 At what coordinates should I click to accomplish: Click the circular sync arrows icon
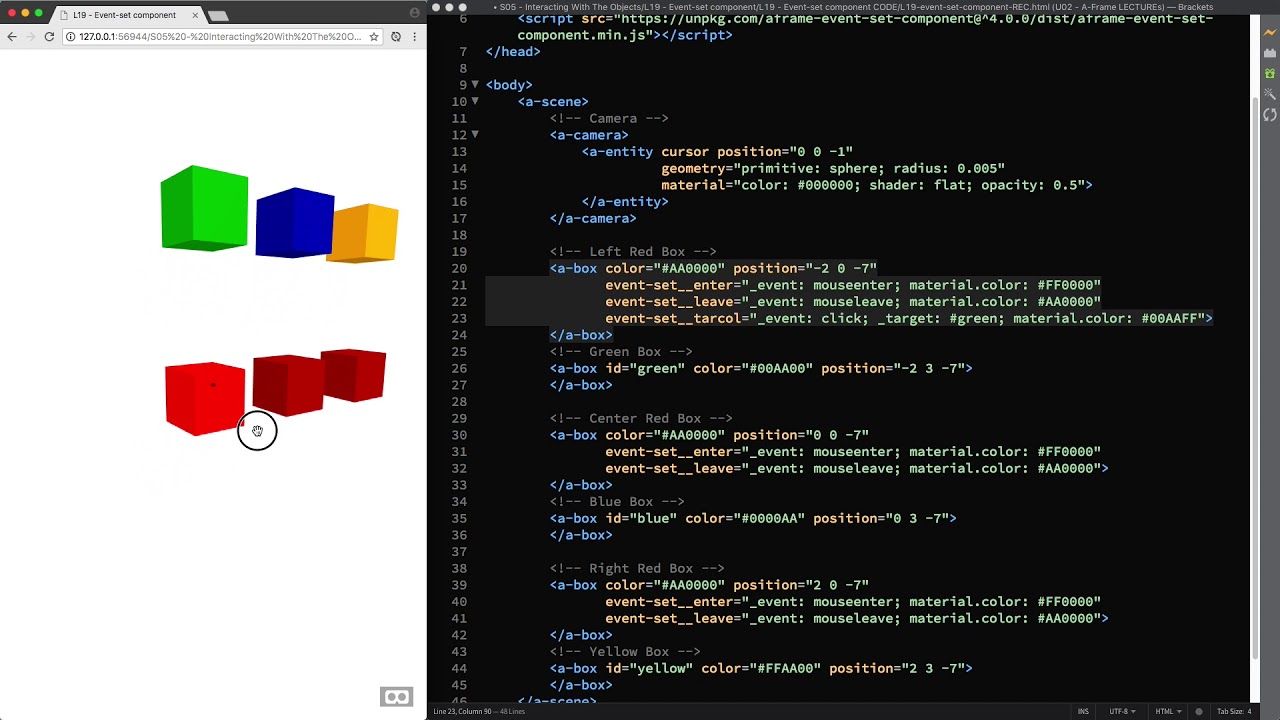[x=1270, y=115]
